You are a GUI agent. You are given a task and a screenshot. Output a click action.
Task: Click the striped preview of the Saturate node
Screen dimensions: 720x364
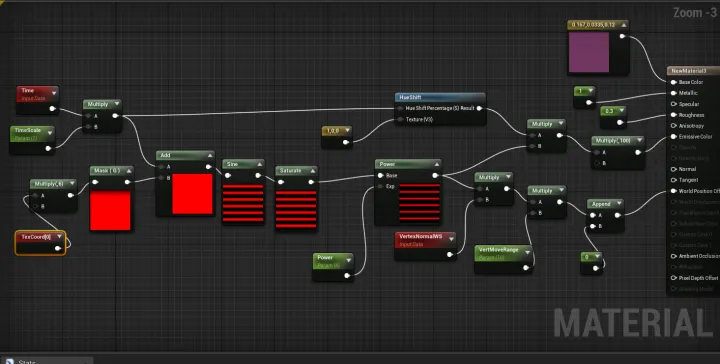pos(296,209)
